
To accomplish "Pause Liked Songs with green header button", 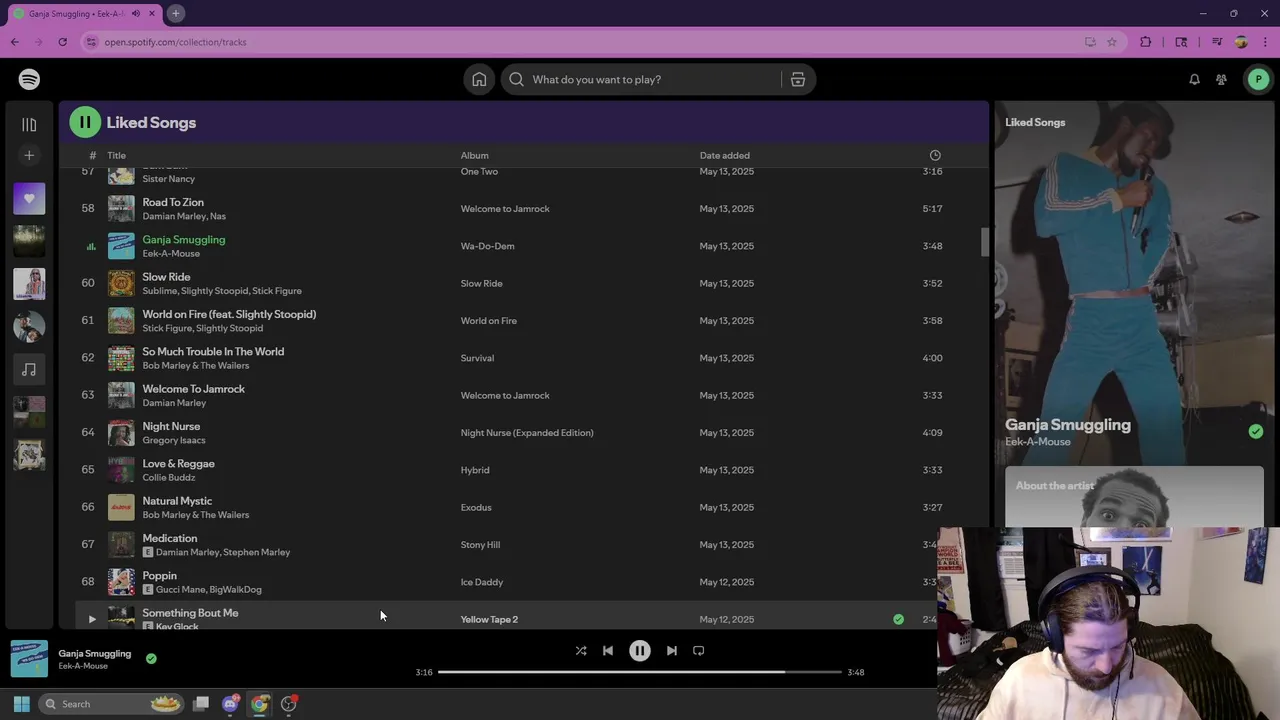I will pos(85,122).
